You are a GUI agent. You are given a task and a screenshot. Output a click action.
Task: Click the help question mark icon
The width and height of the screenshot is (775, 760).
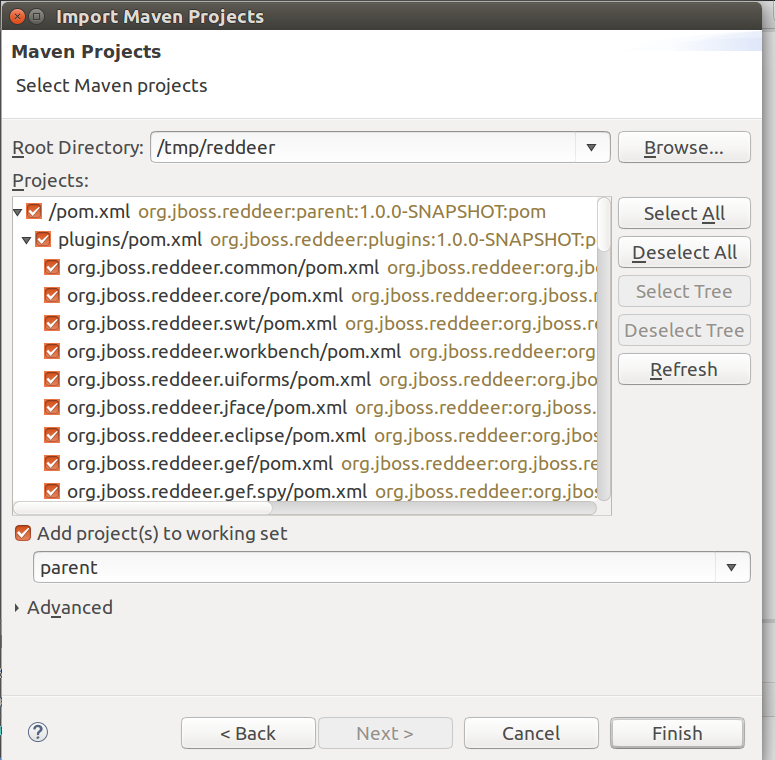(38, 732)
